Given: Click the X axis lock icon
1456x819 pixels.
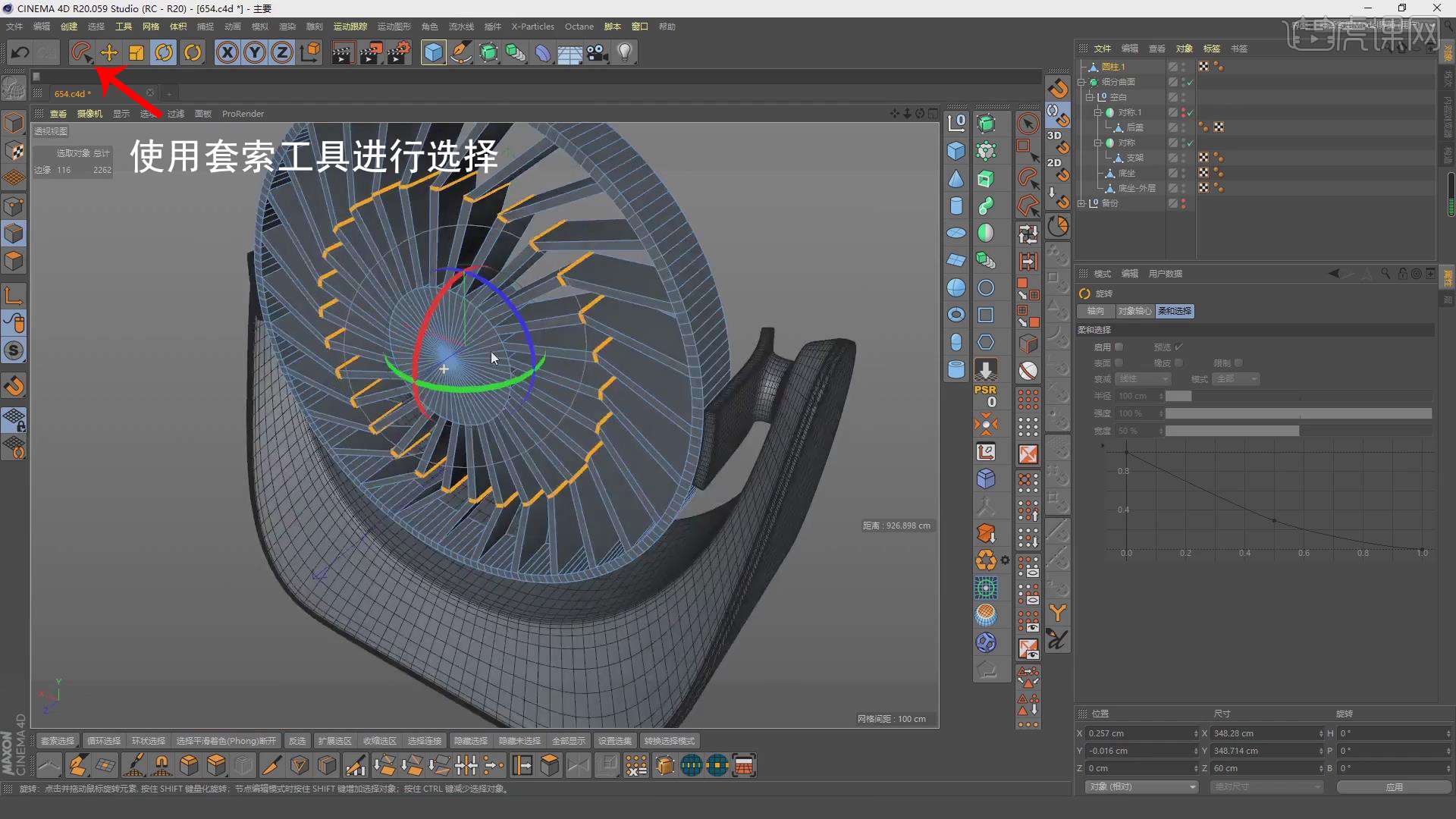Looking at the screenshot, I should click(x=227, y=52).
